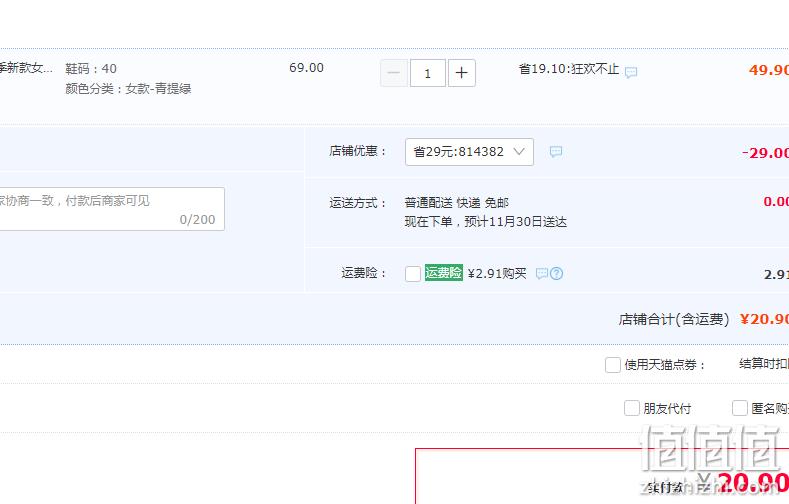Check the 朋友代付 option
The image size is (789, 504).
(x=632, y=408)
